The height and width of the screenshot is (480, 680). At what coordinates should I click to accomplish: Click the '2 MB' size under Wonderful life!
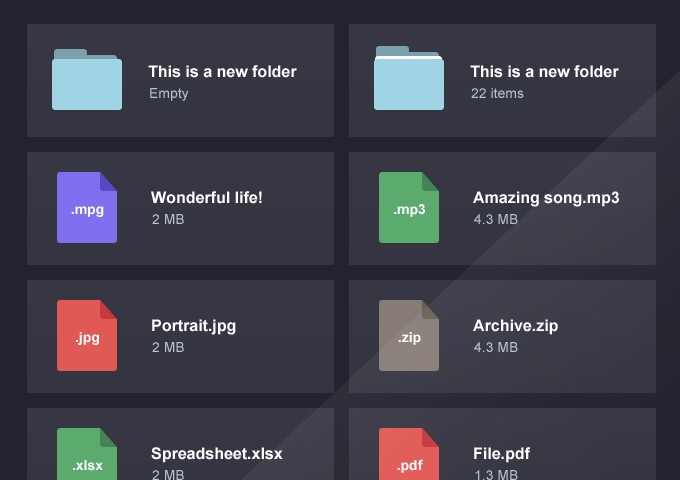[168, 219]
